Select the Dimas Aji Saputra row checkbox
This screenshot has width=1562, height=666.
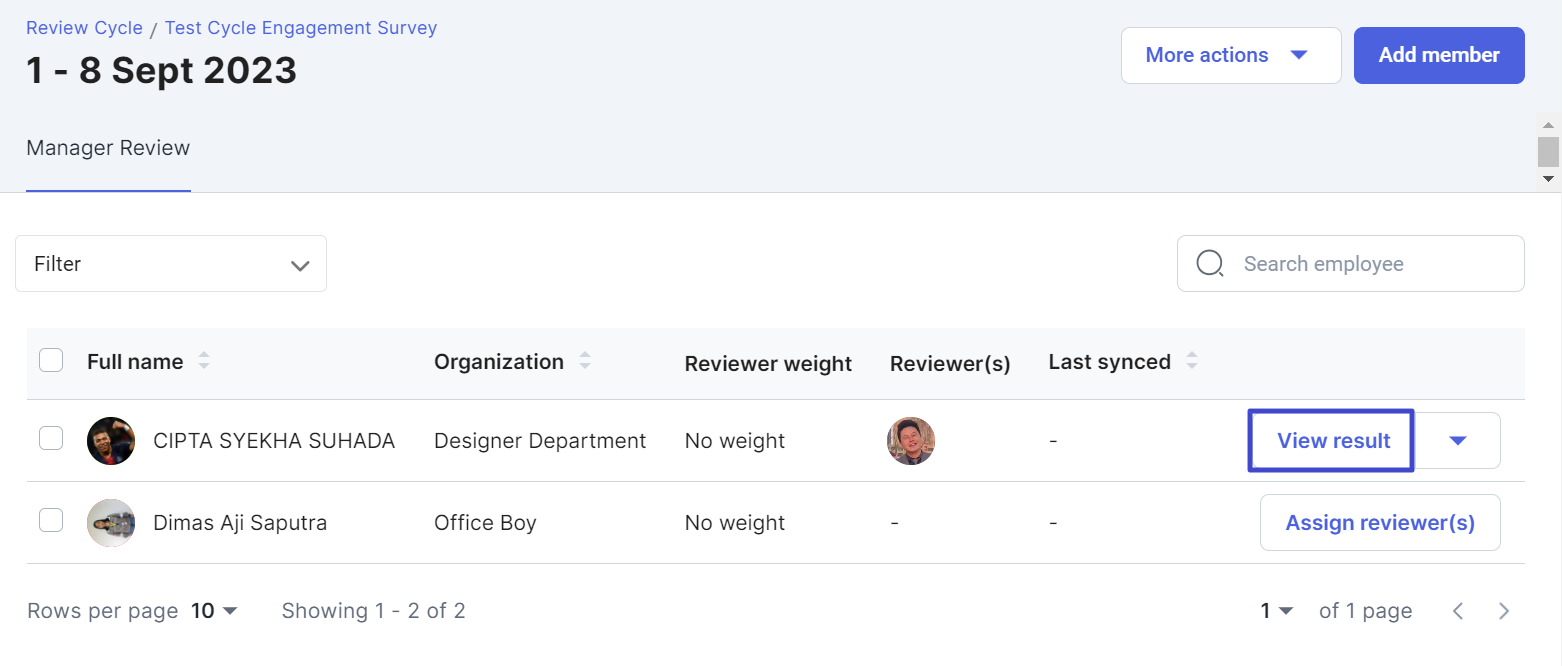(51, 520)
